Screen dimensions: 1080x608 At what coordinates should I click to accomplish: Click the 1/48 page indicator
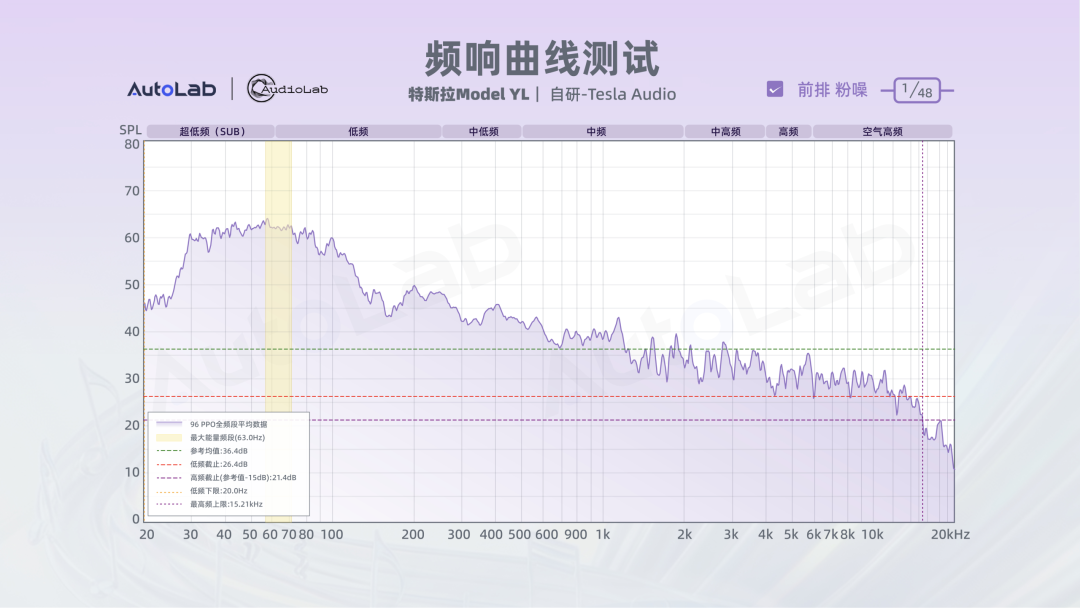(x=916, y=91)
